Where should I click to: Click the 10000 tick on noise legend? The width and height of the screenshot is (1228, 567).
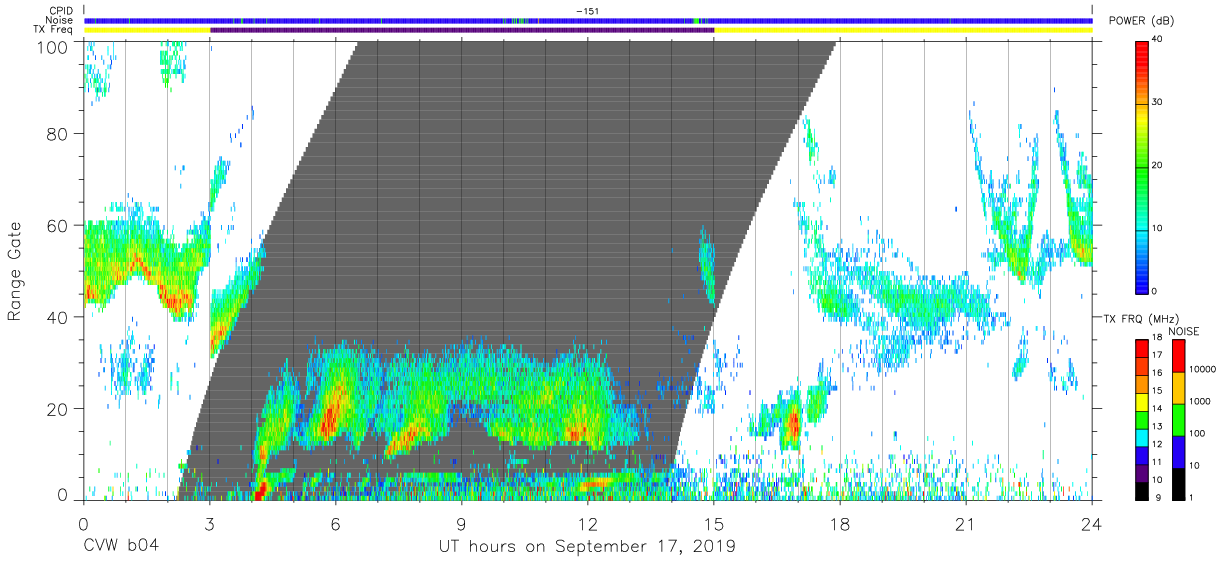pyautogui.click(x=1202, y=370)
